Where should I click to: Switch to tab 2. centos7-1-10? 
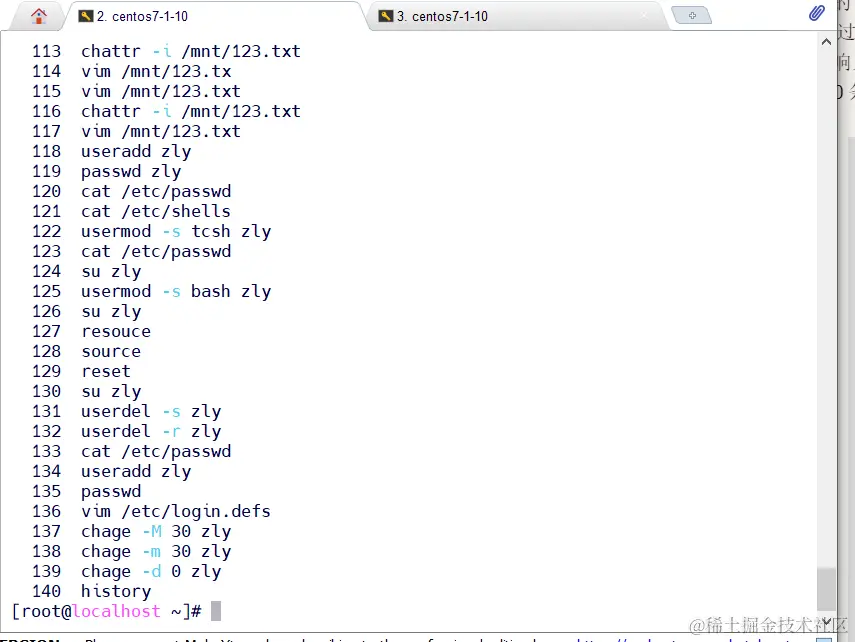[216, 16]
